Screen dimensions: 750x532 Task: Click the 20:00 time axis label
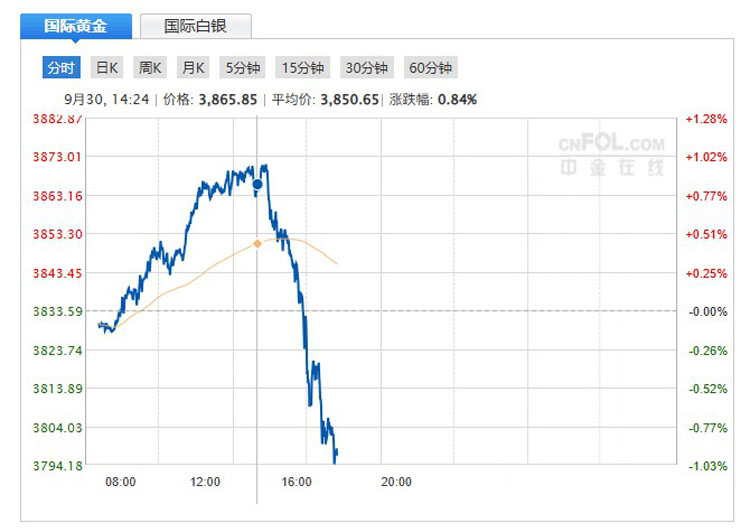point(397,482)
